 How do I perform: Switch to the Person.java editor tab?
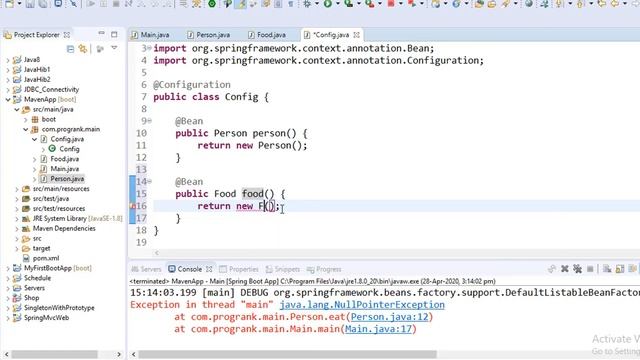(x=208, y=35)
